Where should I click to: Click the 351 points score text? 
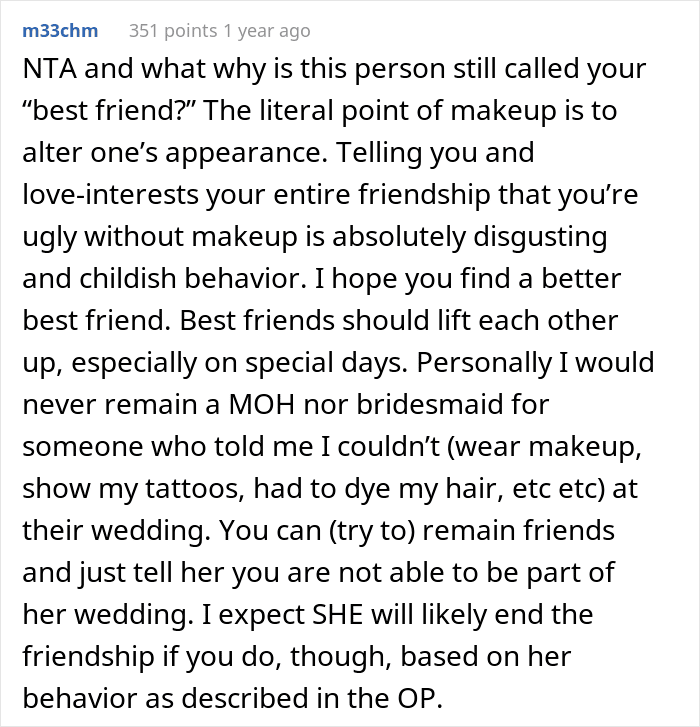[173, 31]
